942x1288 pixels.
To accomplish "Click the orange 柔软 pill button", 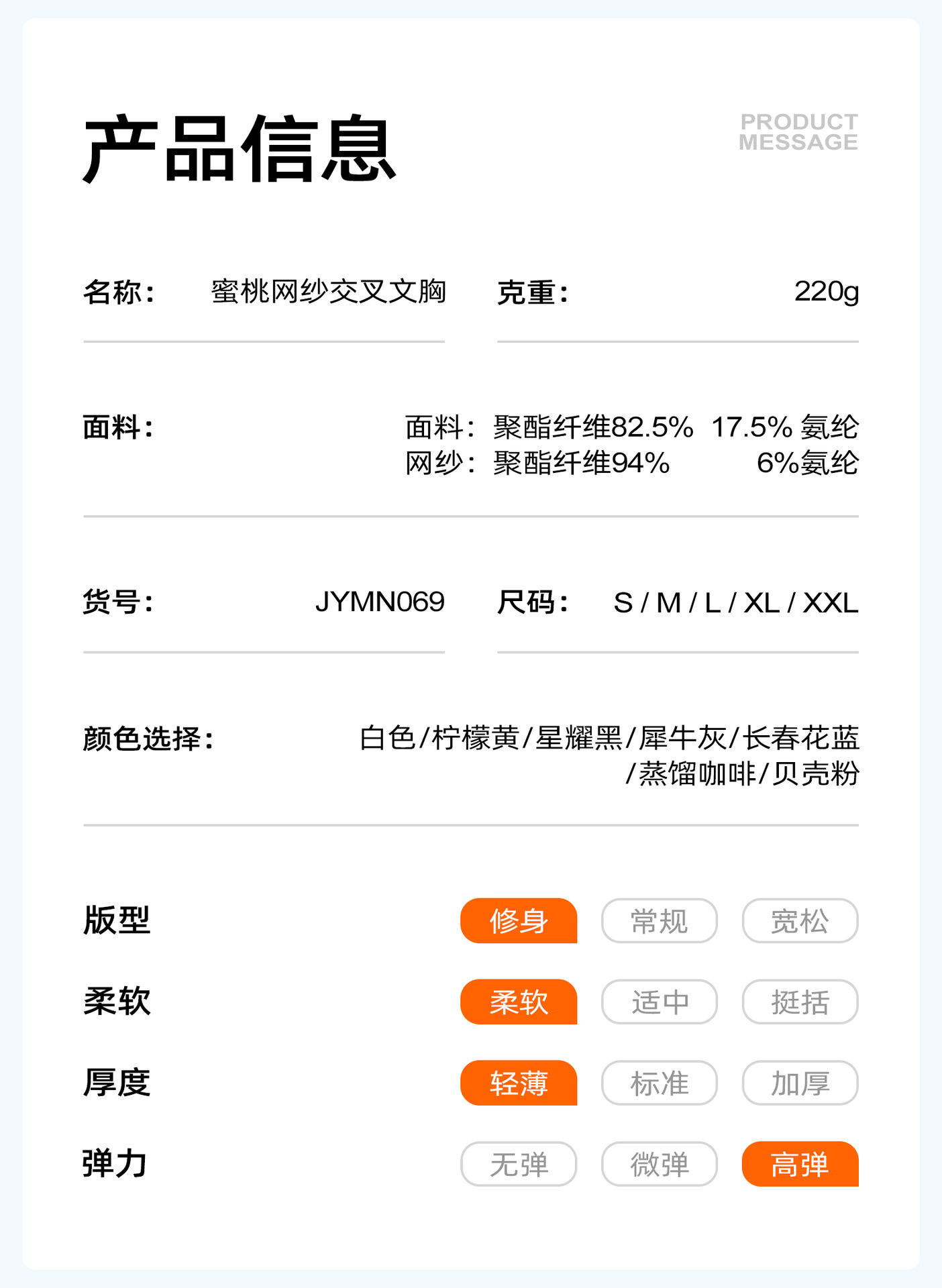I will [519, 1002].
